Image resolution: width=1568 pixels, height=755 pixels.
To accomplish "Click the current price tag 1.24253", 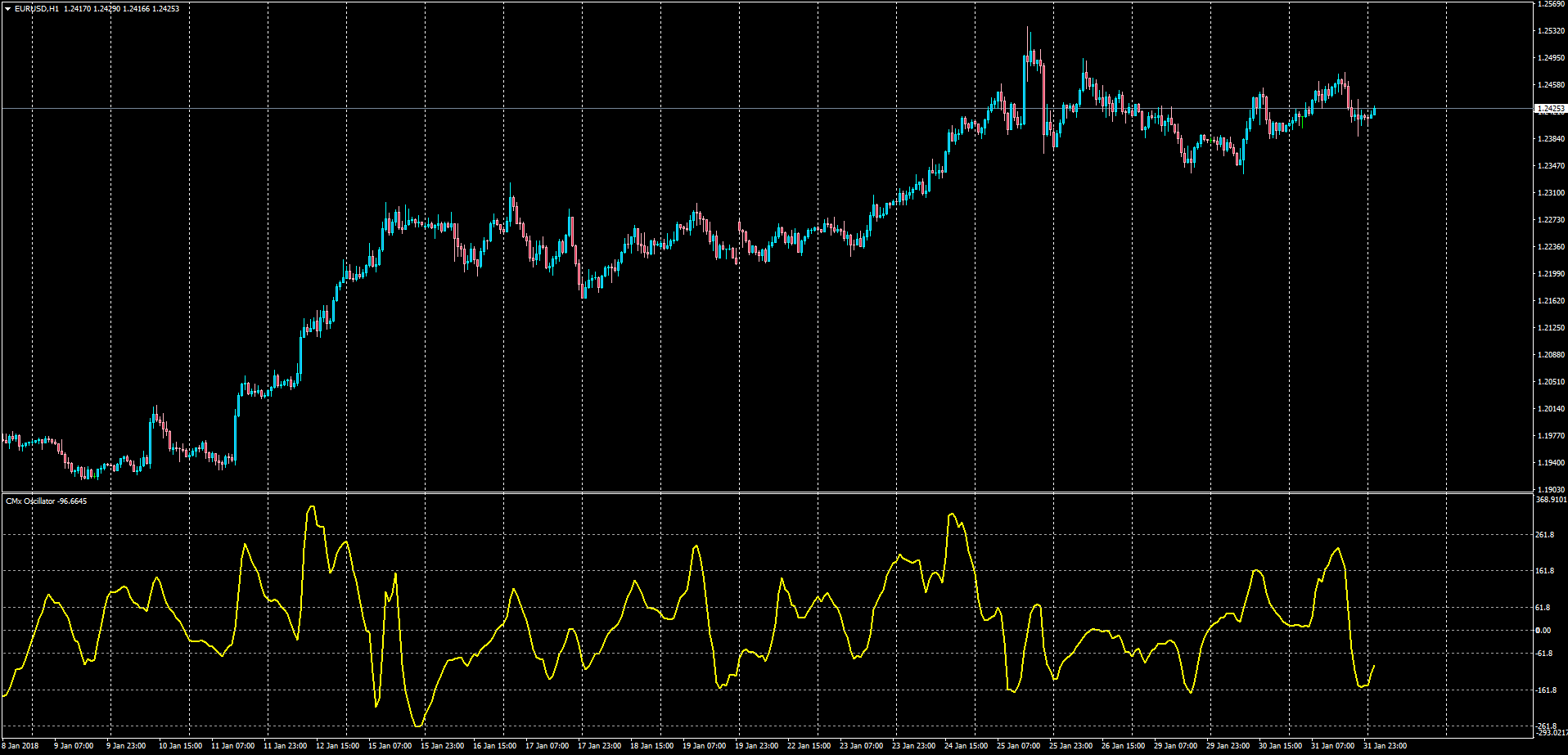I will (1551, 108).
